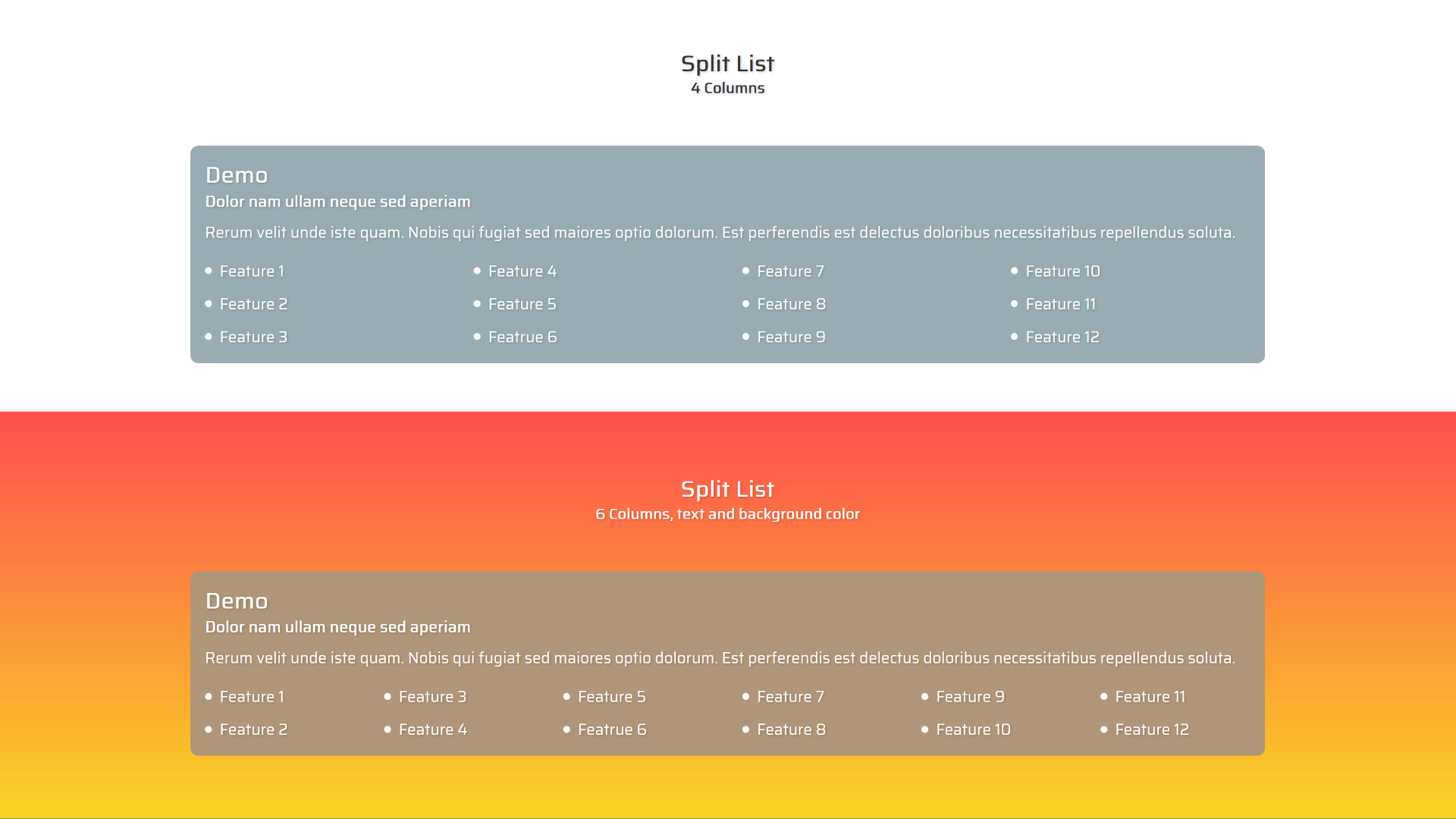The image size is (1456, 819).
Task: Click the 'Feature 7' bullet point icon
Action: (745, 270)
